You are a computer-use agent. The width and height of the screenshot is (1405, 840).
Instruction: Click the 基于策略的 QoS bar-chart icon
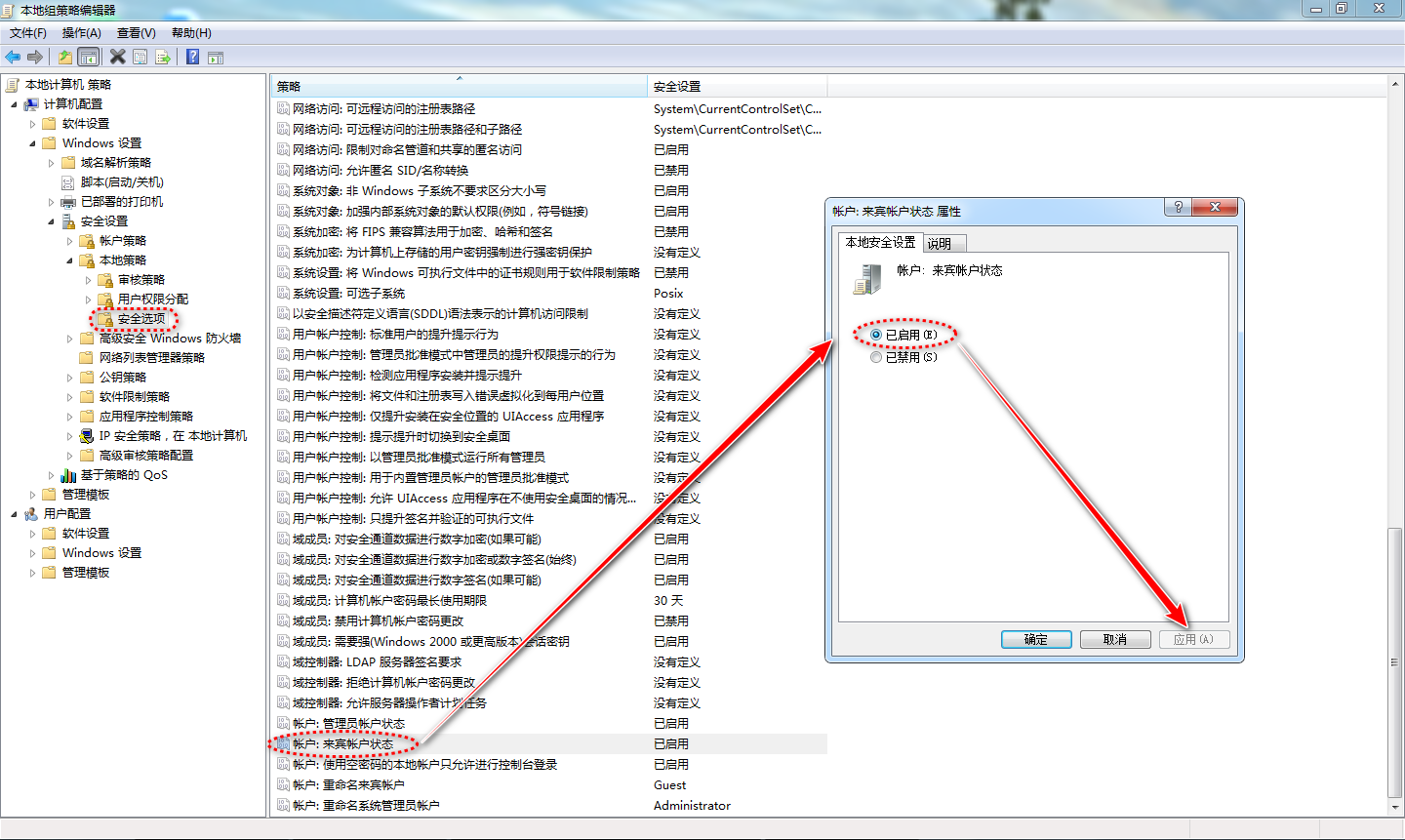tap(68, 475)
